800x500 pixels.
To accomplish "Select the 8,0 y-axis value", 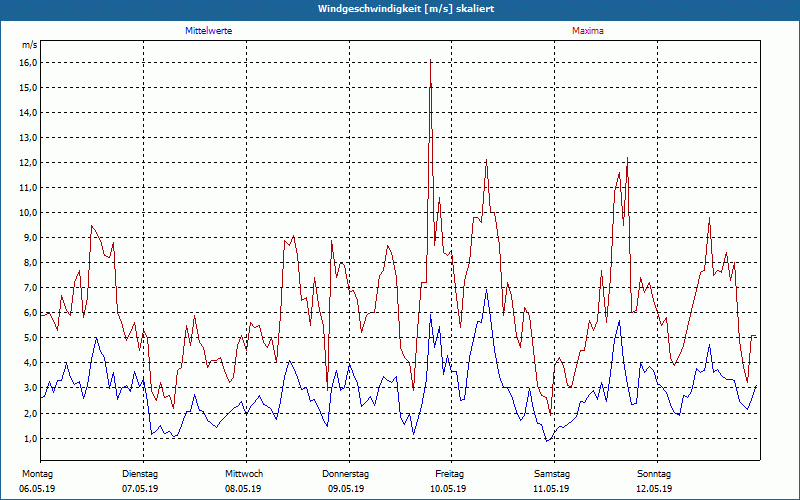I will coord(30,263).
